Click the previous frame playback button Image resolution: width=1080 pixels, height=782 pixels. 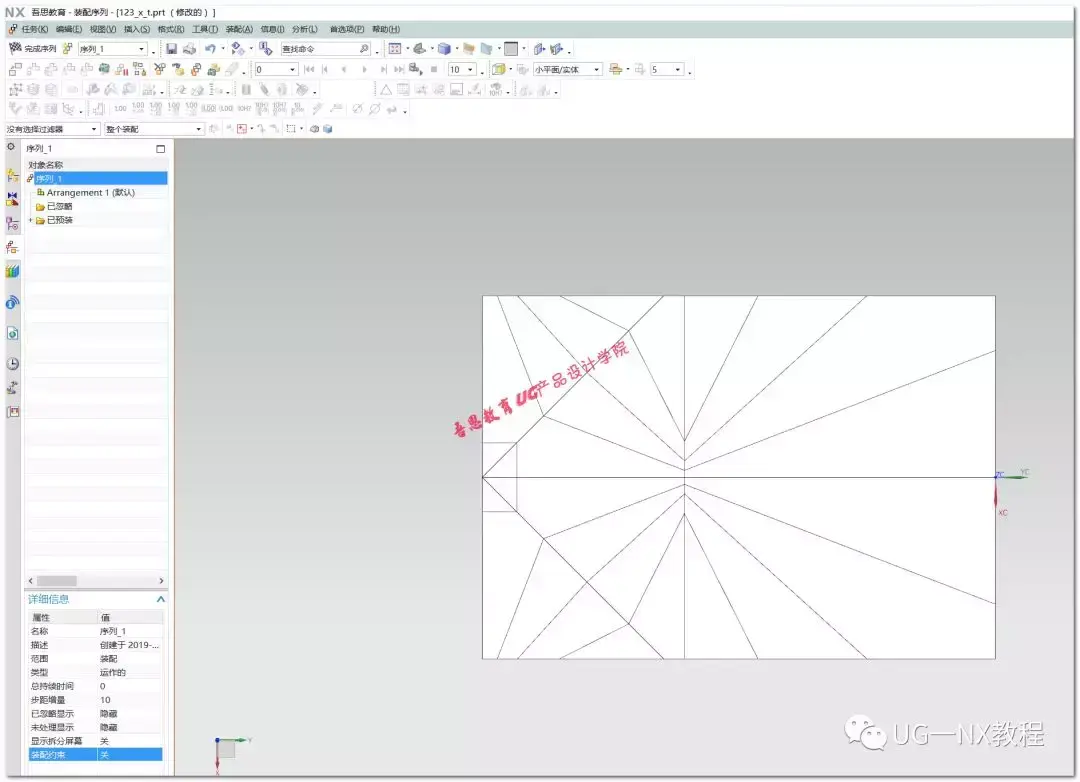coord(344,69)
